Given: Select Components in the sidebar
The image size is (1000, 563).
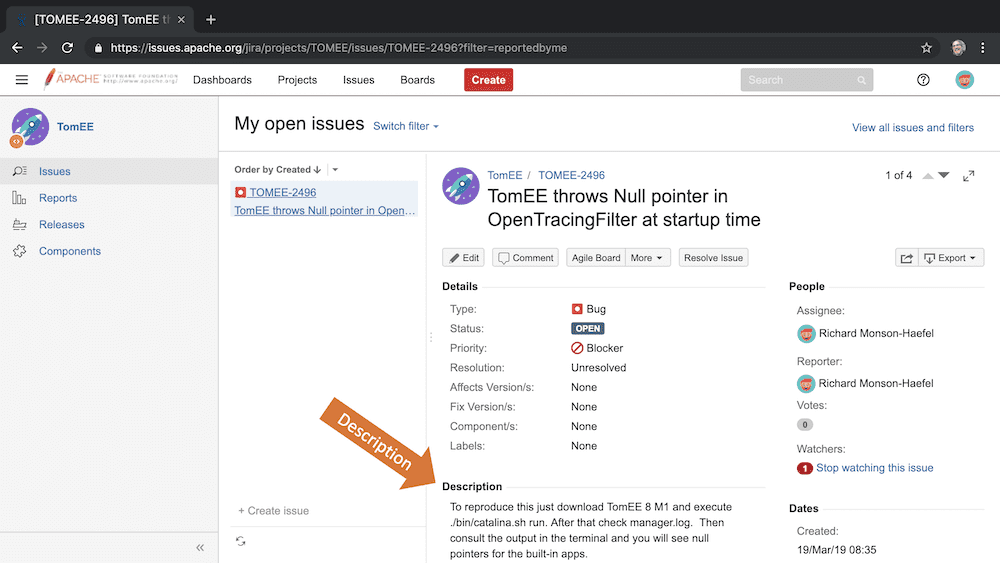Looking at the screenshot, I should pyautogui.click(x=70, y=251).
